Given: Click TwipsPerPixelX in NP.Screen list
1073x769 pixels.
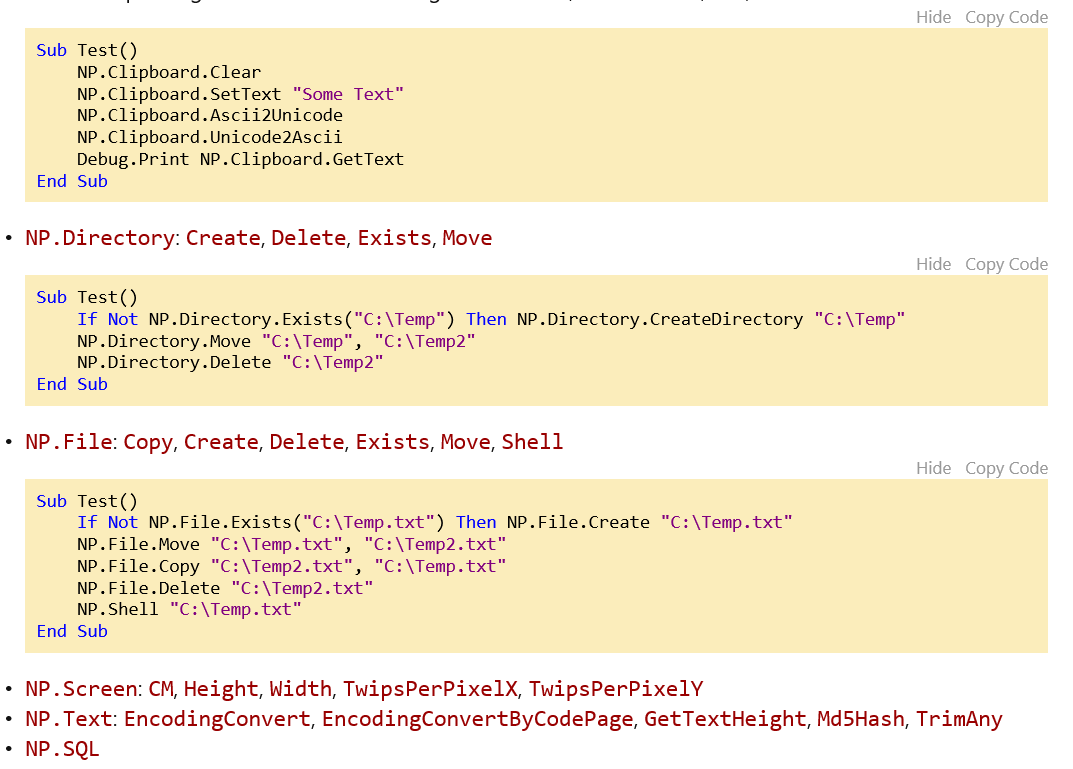Looking at the screenshot, I should (x=430, y=688).
